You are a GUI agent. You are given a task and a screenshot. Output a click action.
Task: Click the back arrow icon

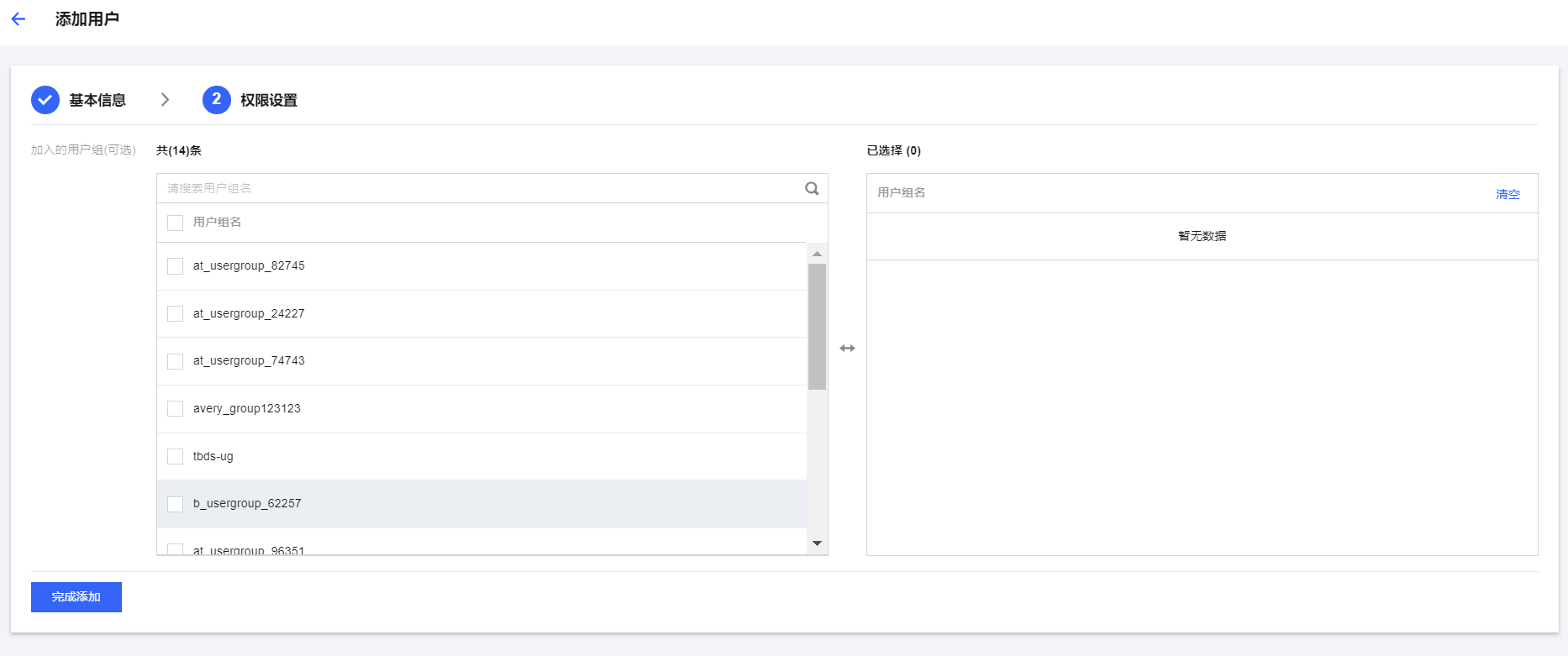(18, 19)
